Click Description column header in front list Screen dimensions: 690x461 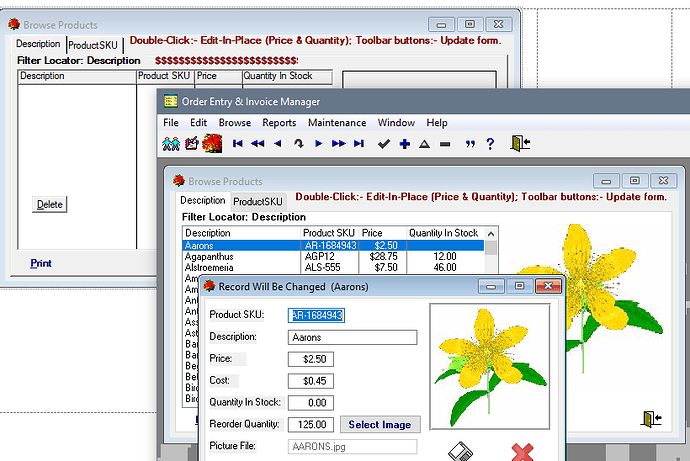[241, 233]
